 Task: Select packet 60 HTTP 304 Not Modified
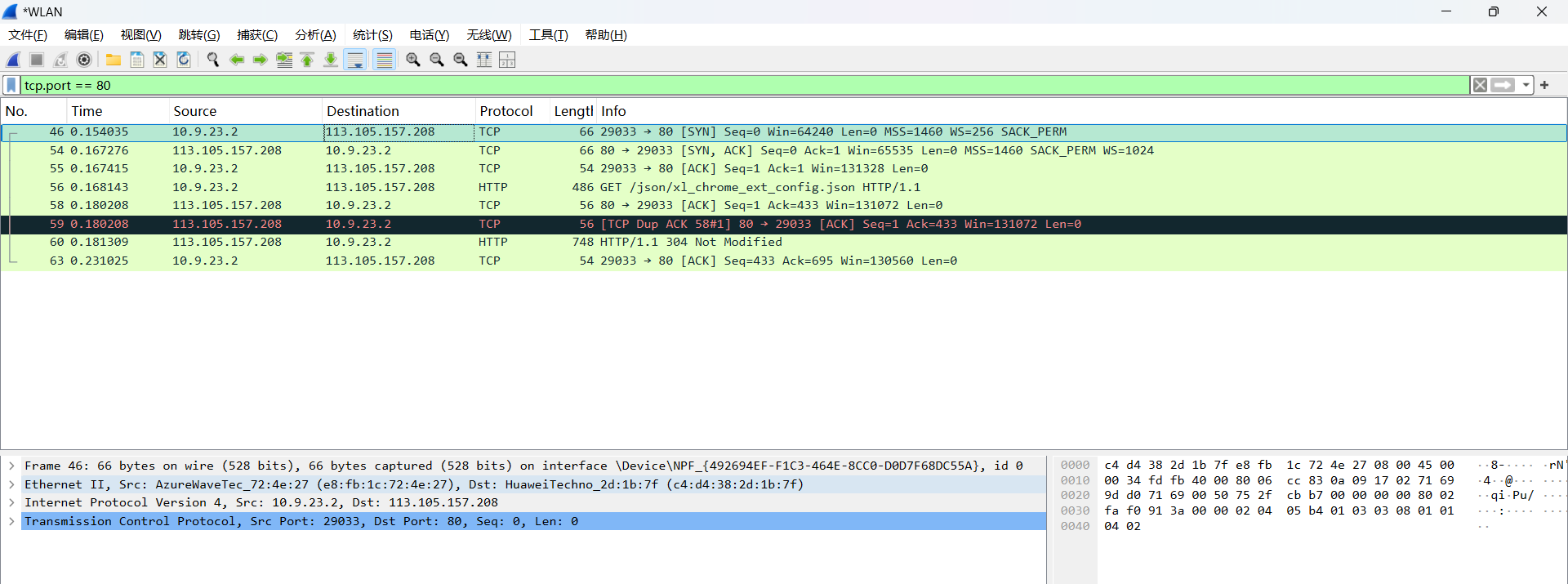(784, 242)
